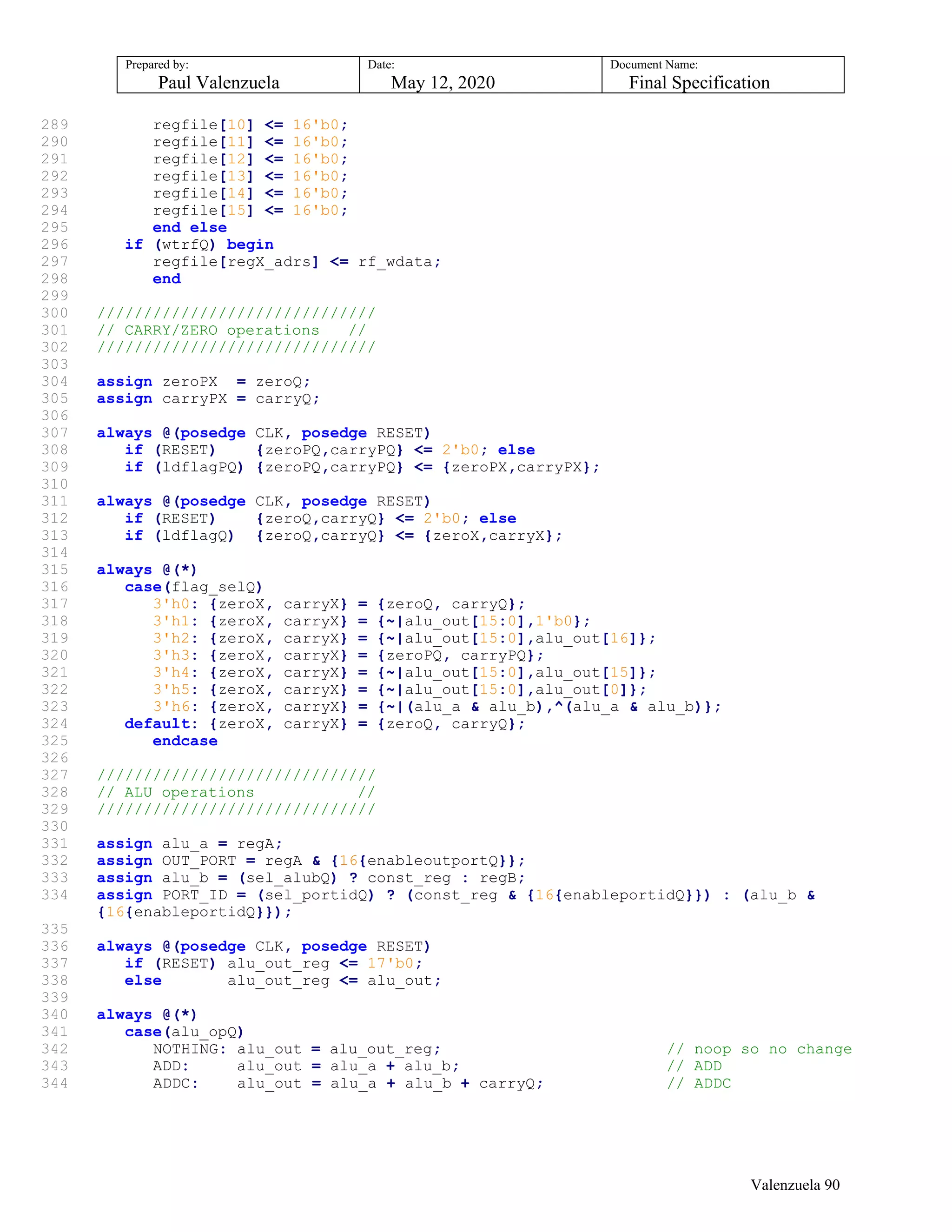Click 'case(flag_selQ)' statement
This screenshot has width=952, height=1232.
pyautogui.click(x=193, y=587)
